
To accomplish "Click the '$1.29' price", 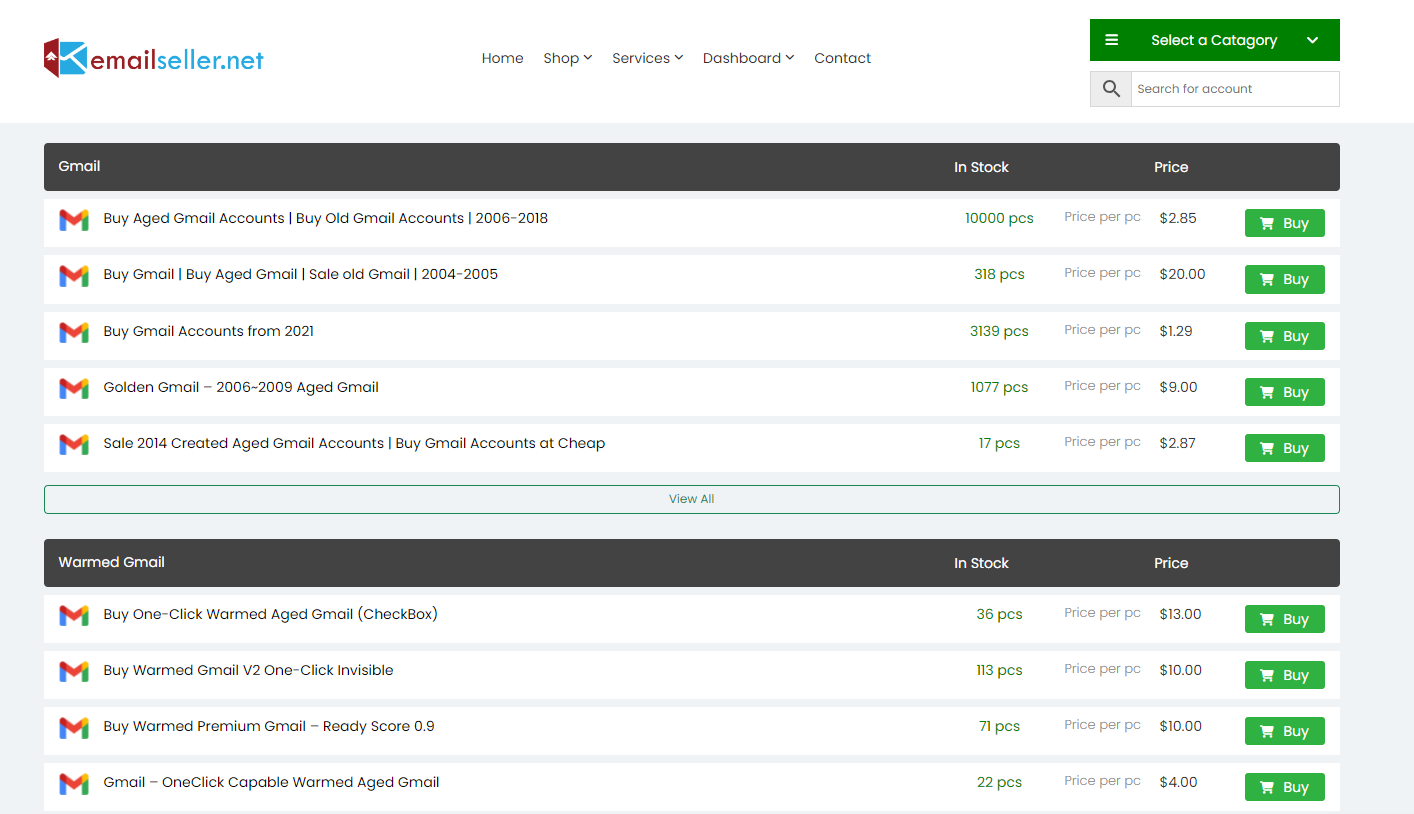I will [1176, 331].
